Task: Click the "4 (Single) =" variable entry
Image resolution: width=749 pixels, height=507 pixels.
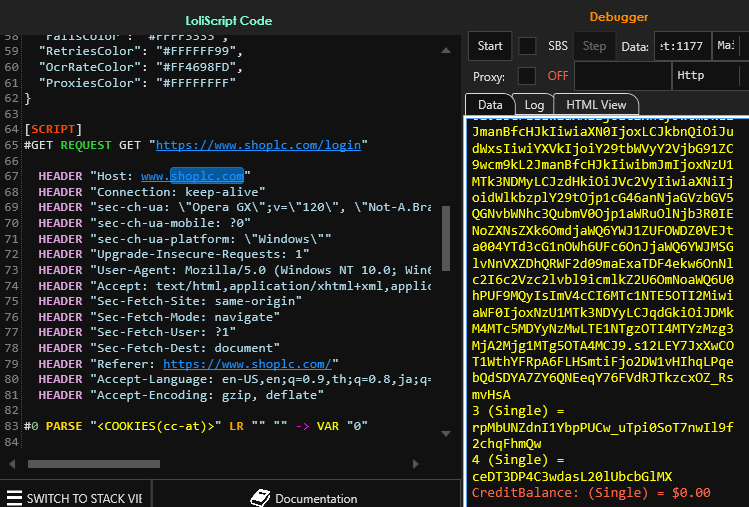Action: [x=518, y=460]
